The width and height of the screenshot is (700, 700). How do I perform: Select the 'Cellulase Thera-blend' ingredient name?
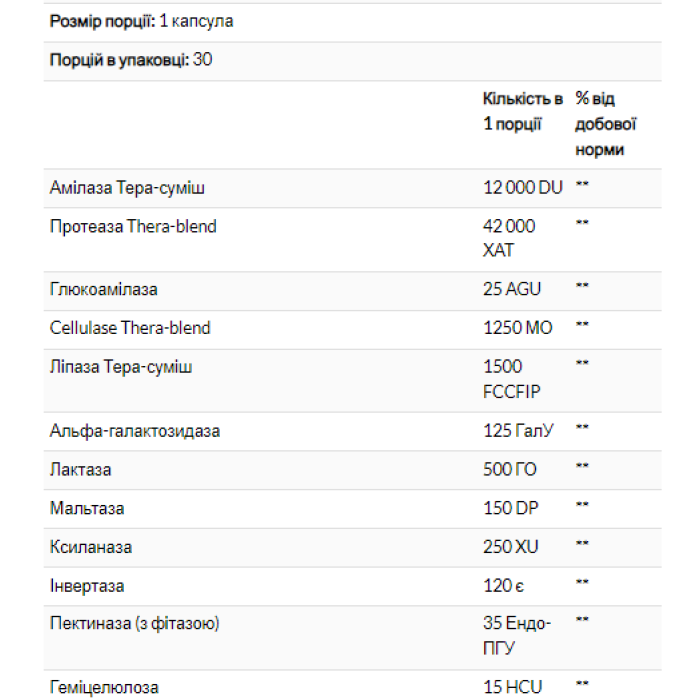coord(130,328)
